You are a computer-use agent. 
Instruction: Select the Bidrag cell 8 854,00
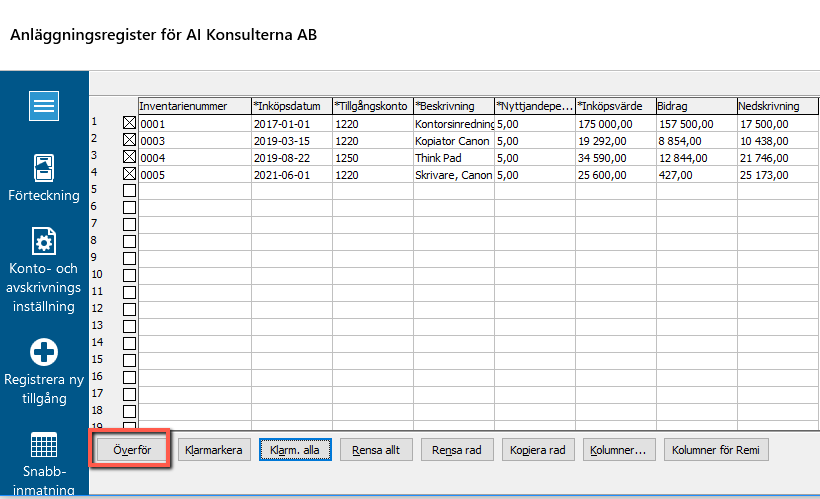click(697, 141)
